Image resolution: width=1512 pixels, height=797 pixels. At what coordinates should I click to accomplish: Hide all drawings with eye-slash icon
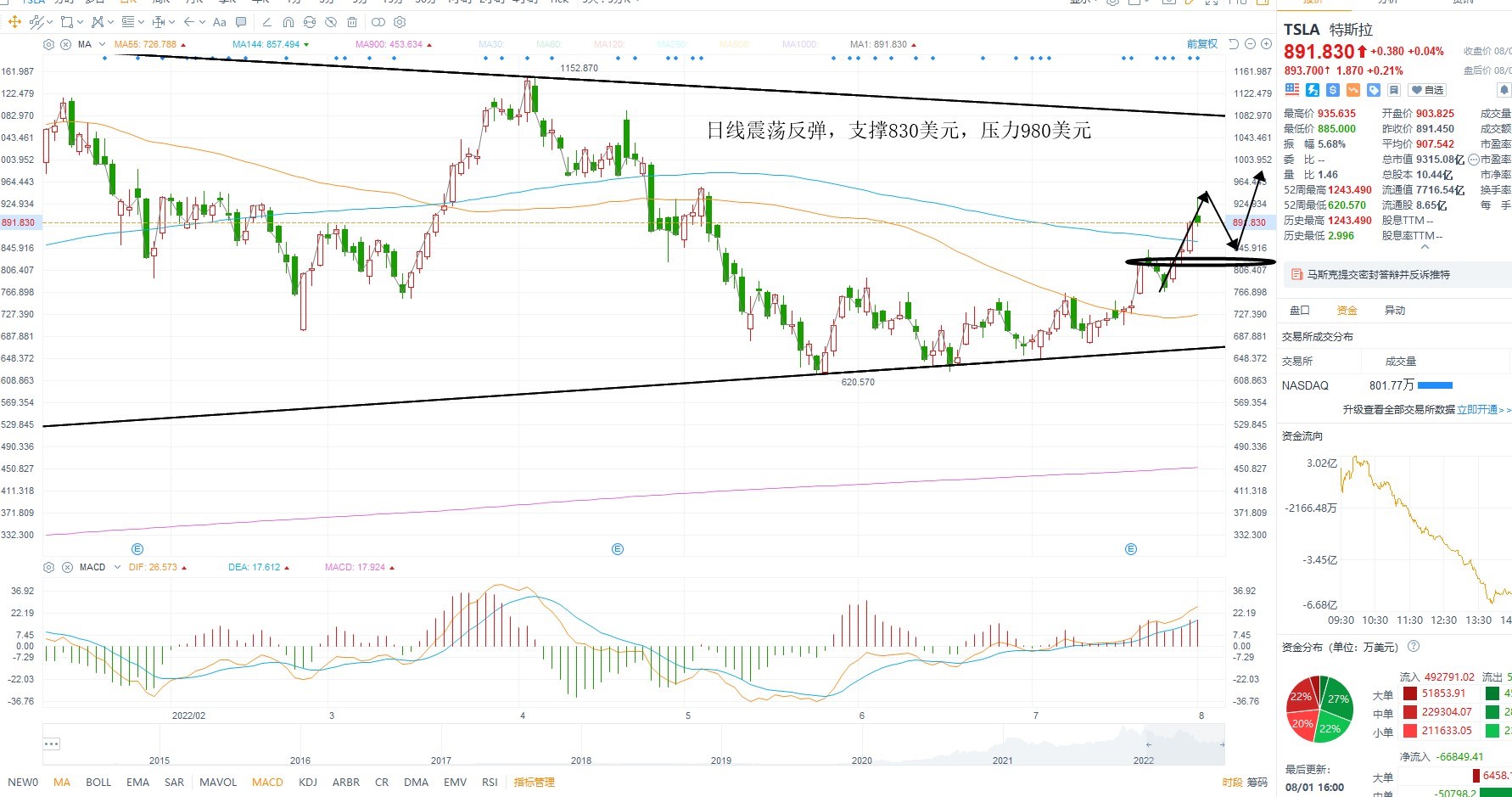[331, 22]
